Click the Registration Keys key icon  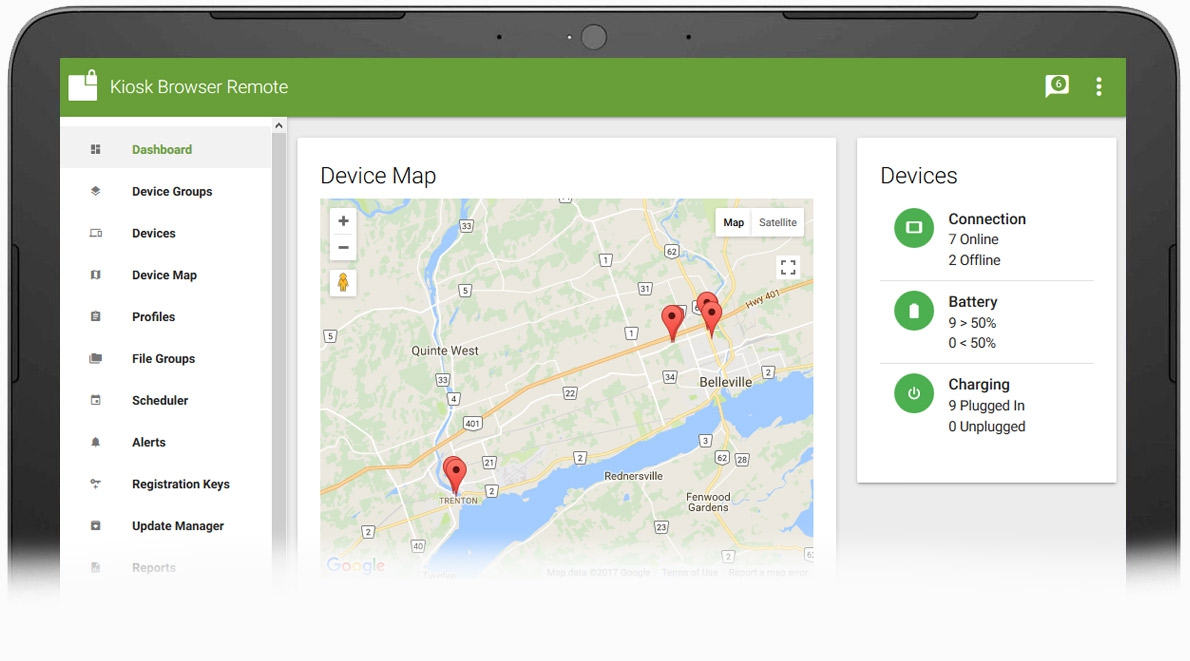coord(96,483)
